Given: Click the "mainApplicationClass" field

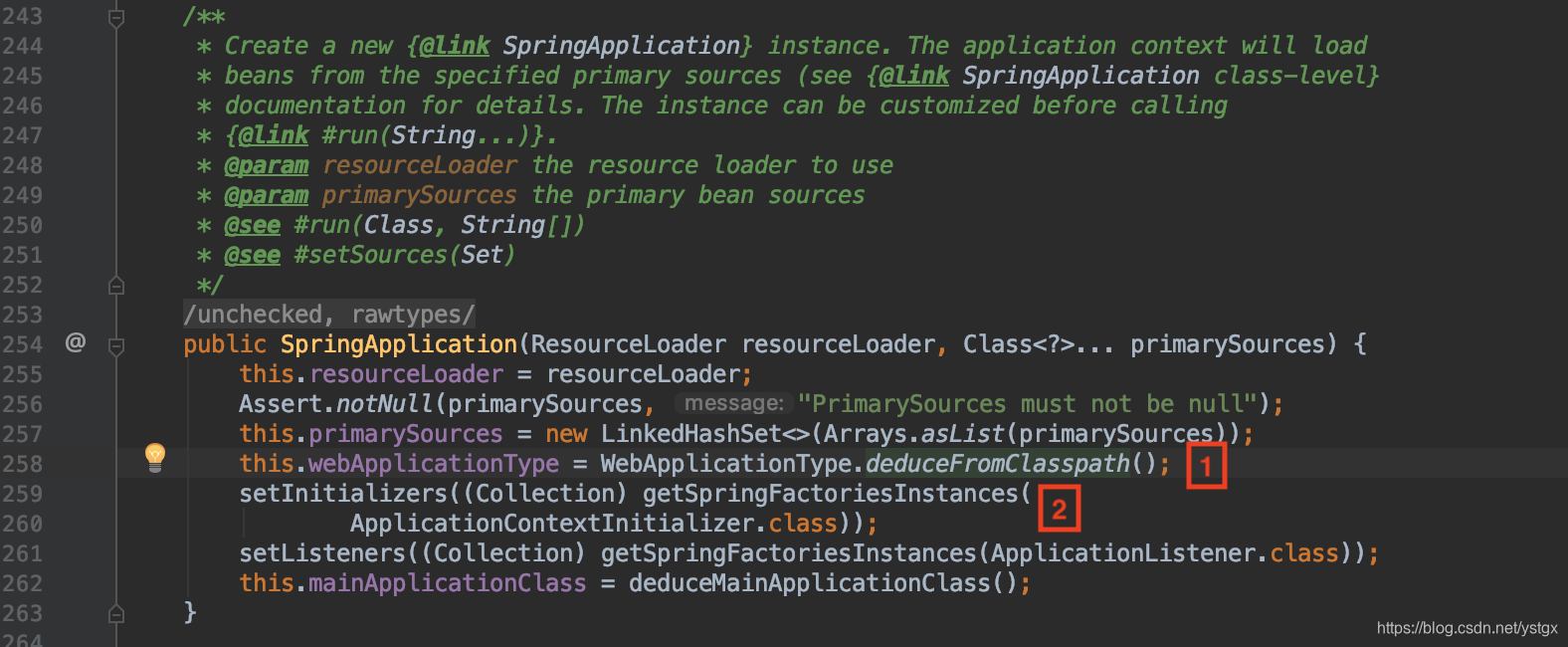Looking at the screenshot, I should (x=448, y=583).
